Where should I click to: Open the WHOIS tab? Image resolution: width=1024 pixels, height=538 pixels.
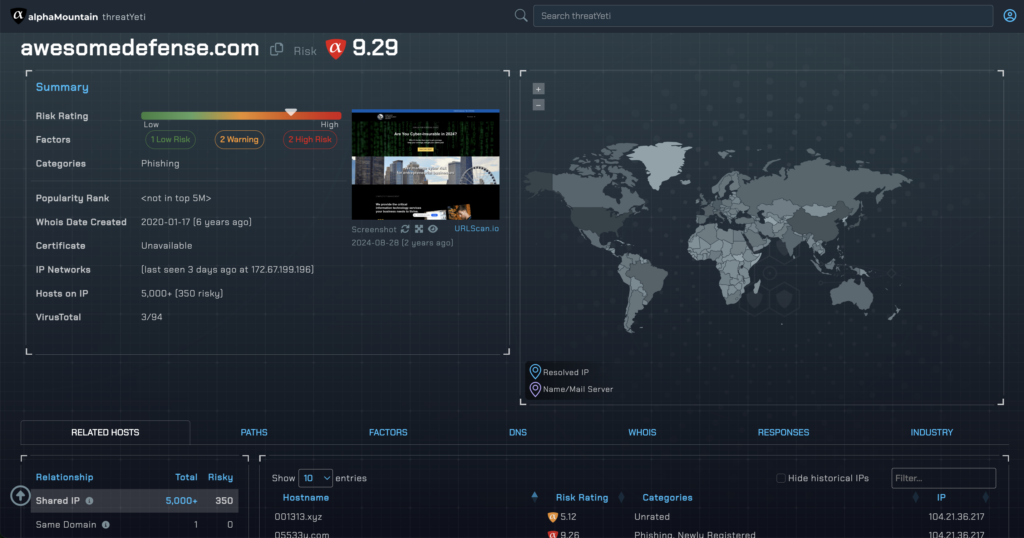pos(642,432)
